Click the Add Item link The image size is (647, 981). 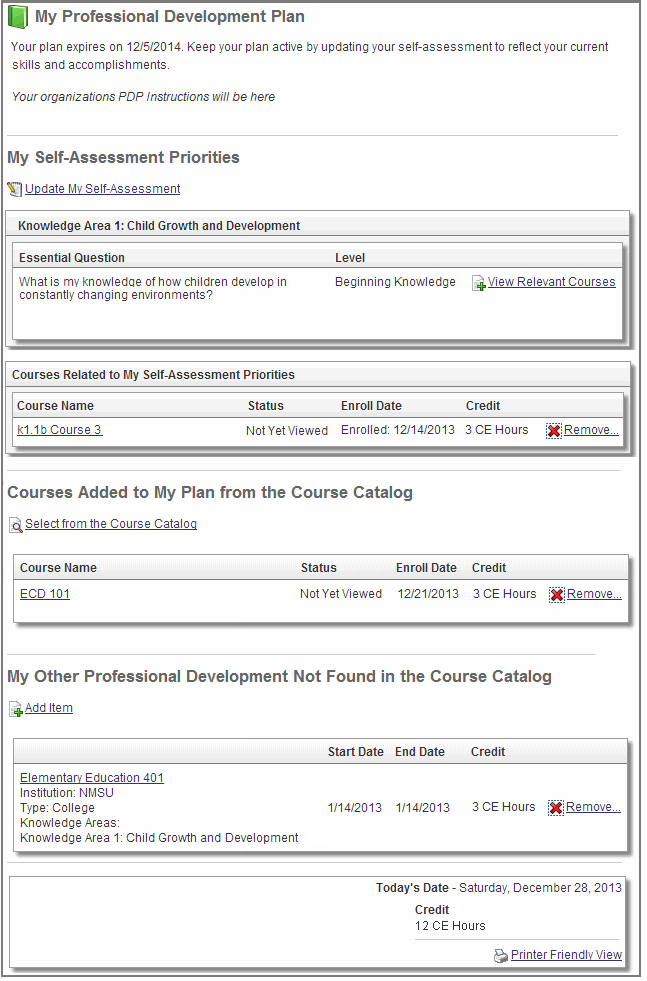pyautogui.click(x=49, y=708)
